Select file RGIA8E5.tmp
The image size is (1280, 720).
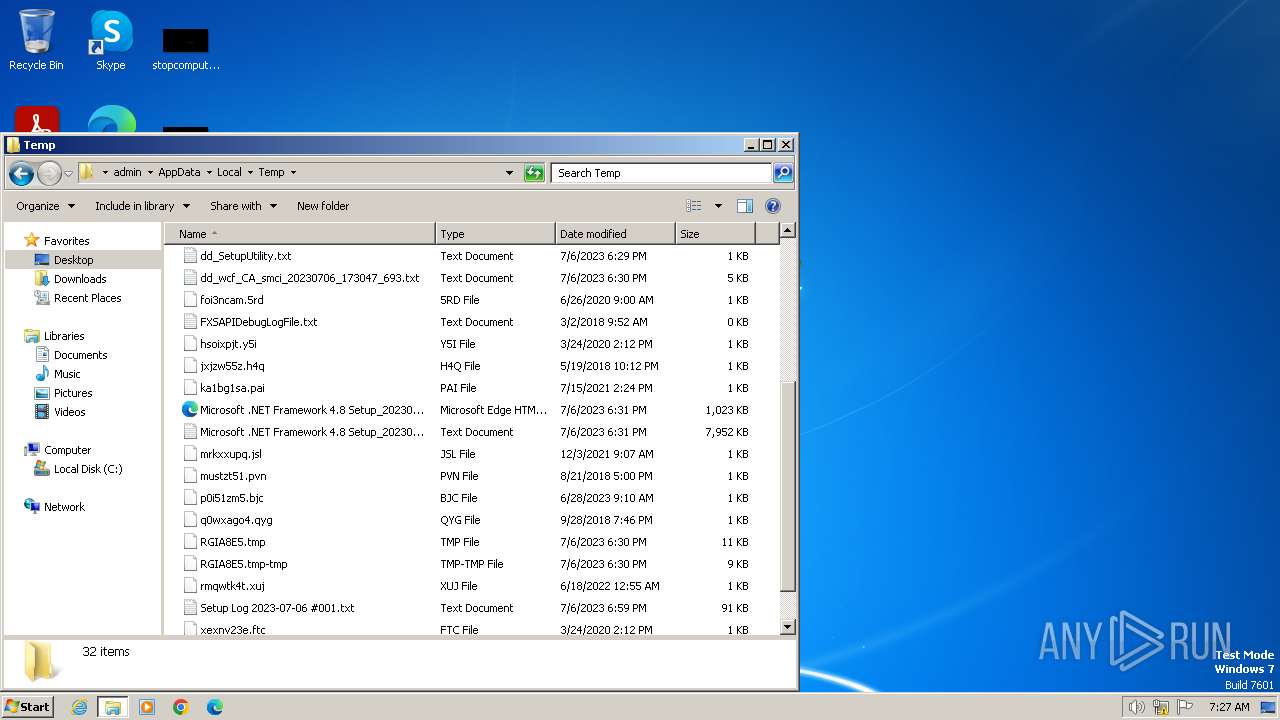click(232, 542)
